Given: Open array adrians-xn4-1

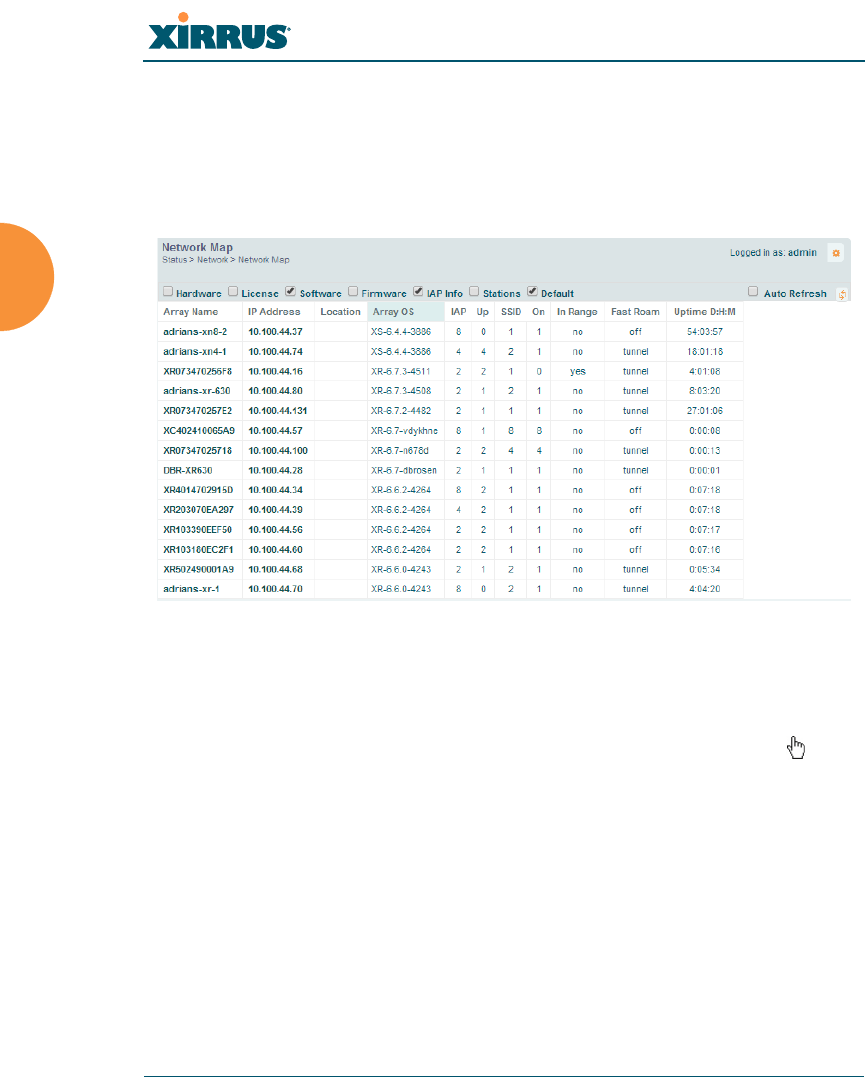Looking at the screenshot, I should pyautogui.click(x=194, y=352).
